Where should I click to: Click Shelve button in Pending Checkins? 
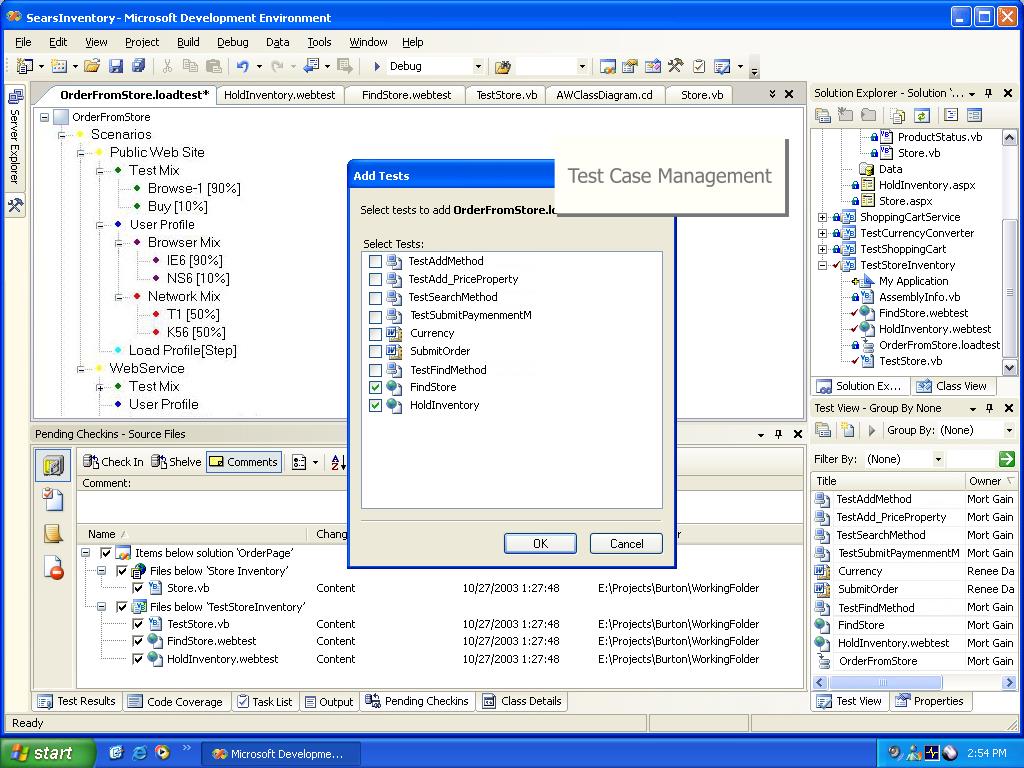(x=176, y=462)
